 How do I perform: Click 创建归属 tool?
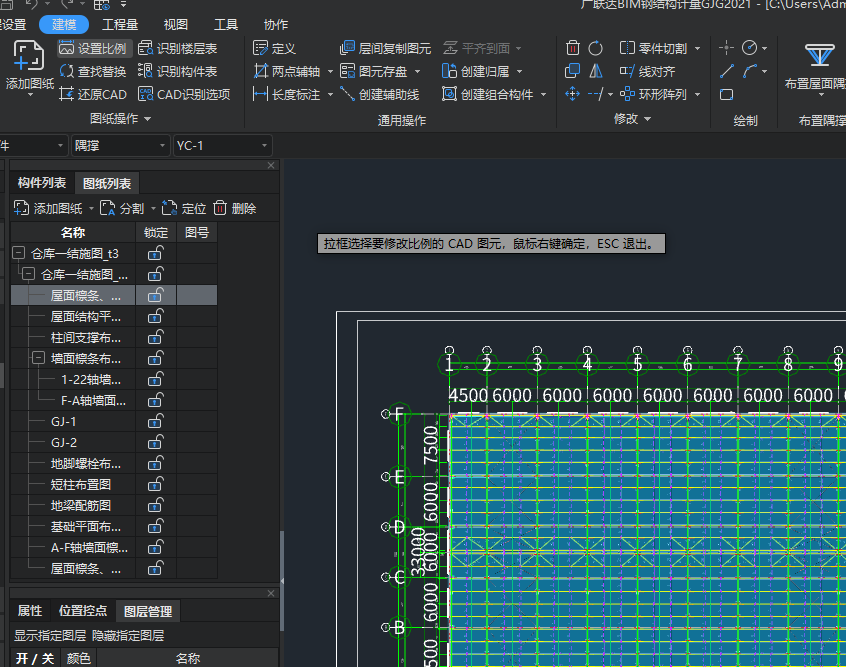click(x=476, y=71)
